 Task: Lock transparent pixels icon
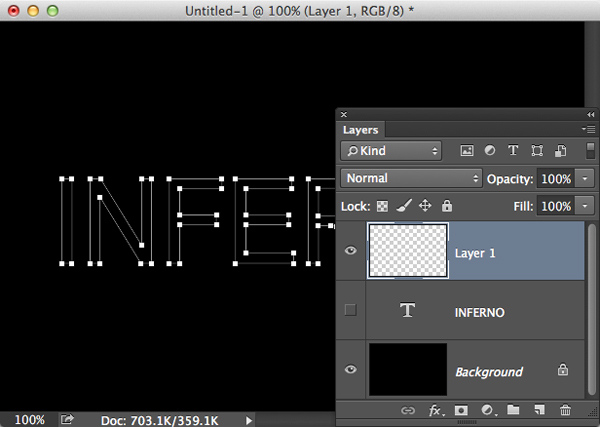[x=382, y=206]
